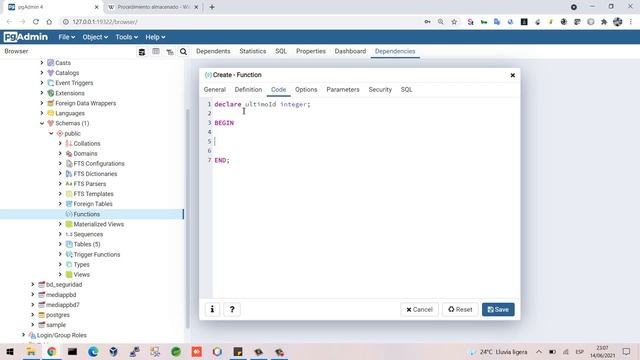Click the pgAdmin logo
This screenshot has width=640, height=360.
pyautogui.click(x=26, y=37)
